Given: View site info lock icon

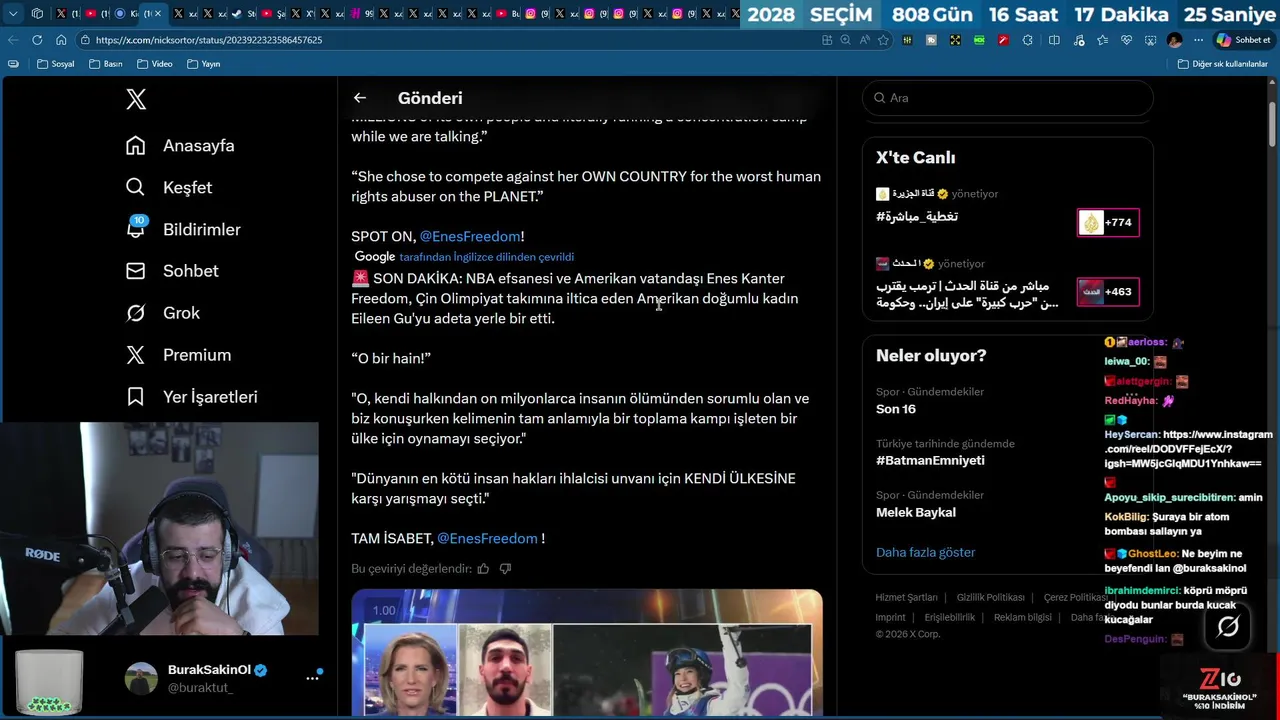Looking at the screenshot, I should [85, 40].
